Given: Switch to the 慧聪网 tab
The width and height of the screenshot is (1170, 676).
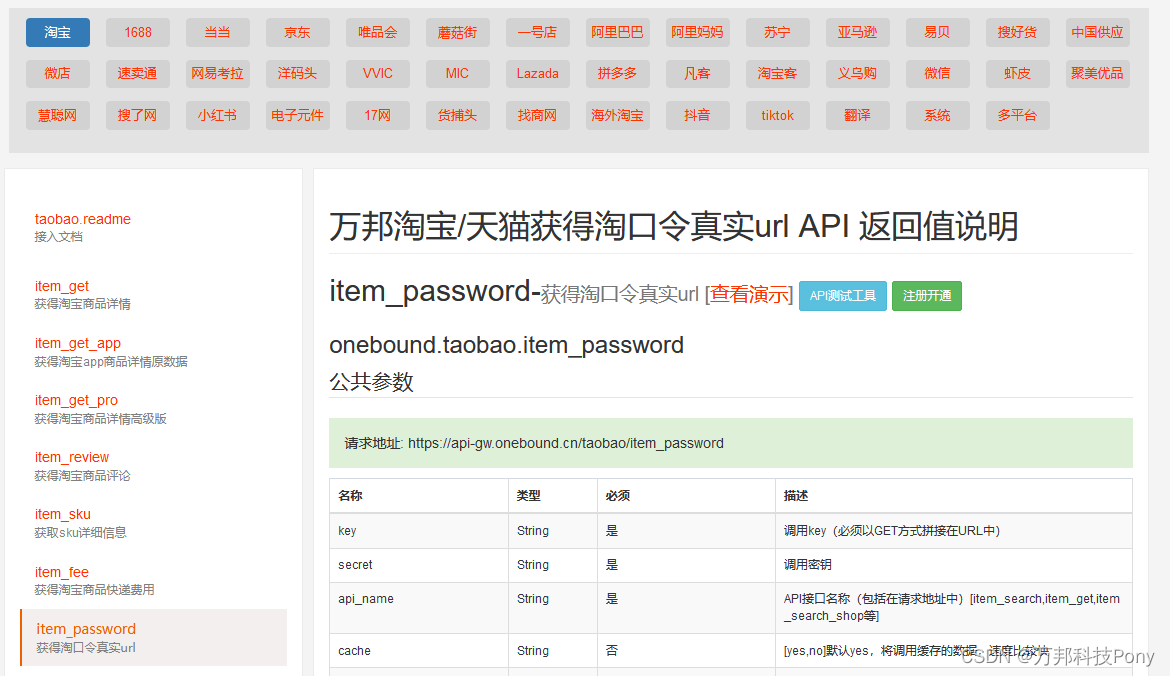Looking at the screenshot, I should pos(57,115).
